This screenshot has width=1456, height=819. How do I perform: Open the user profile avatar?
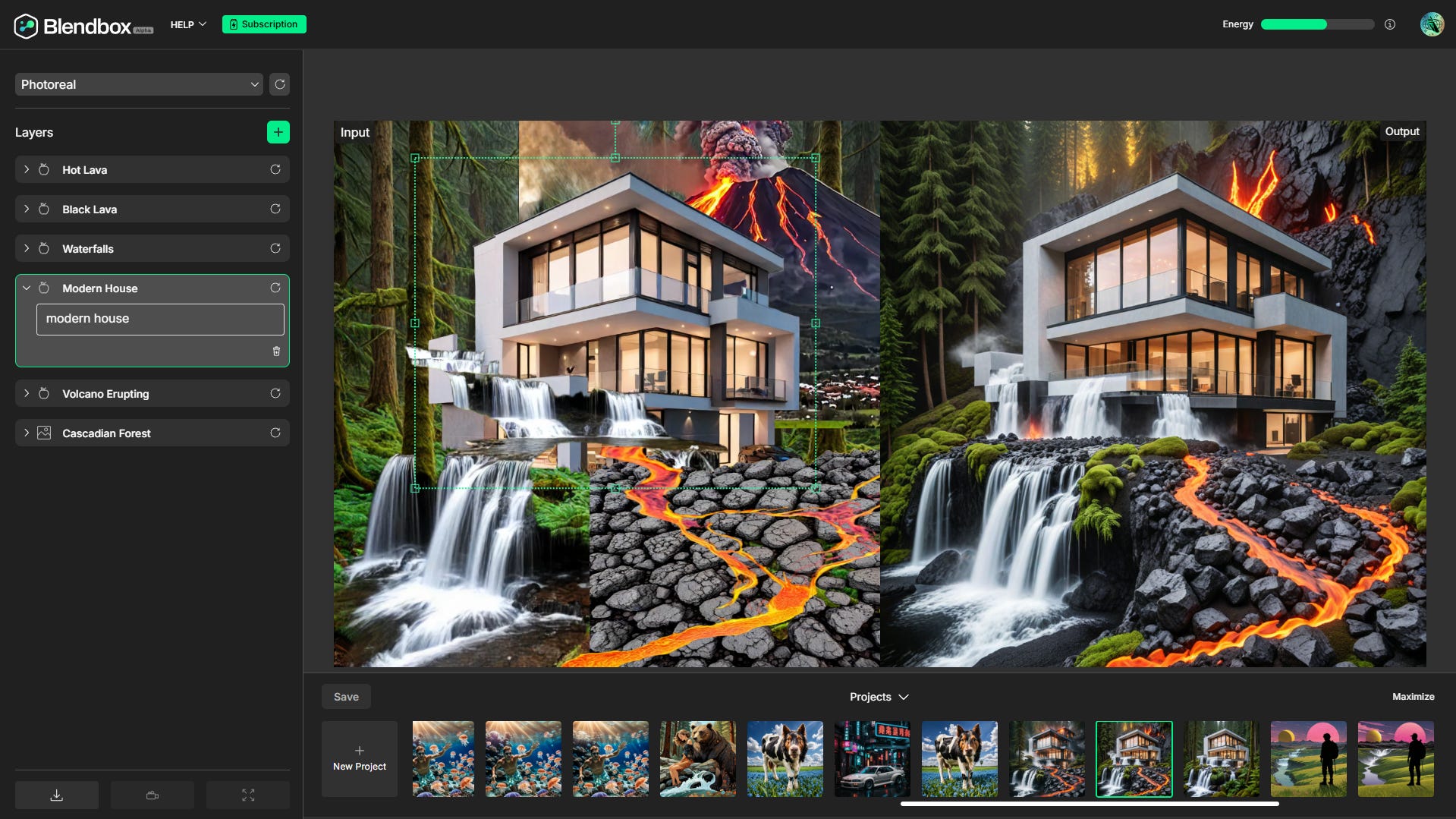1432,24
